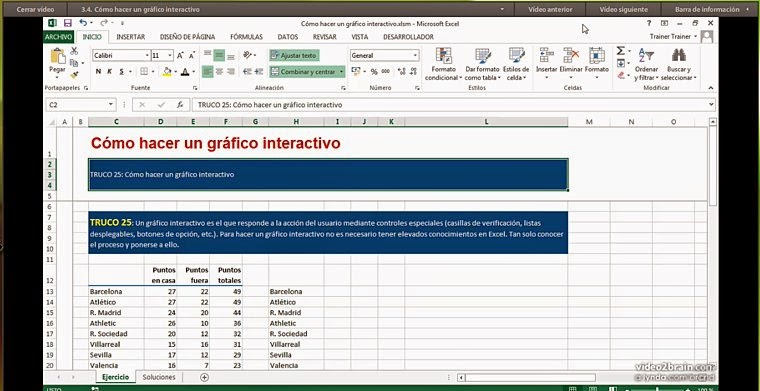This screenshot has height=391, width=760.
Task: Apply percent style with % icon
Action: coord(374,72)
